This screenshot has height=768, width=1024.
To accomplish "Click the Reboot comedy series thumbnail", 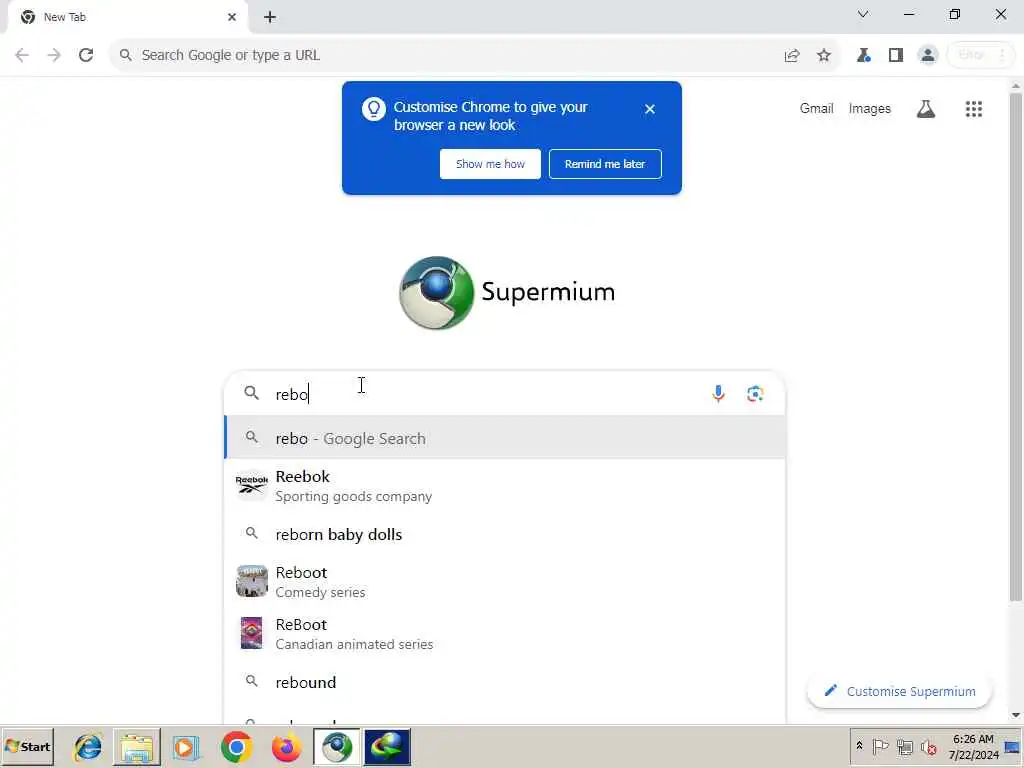I will 251,581.
